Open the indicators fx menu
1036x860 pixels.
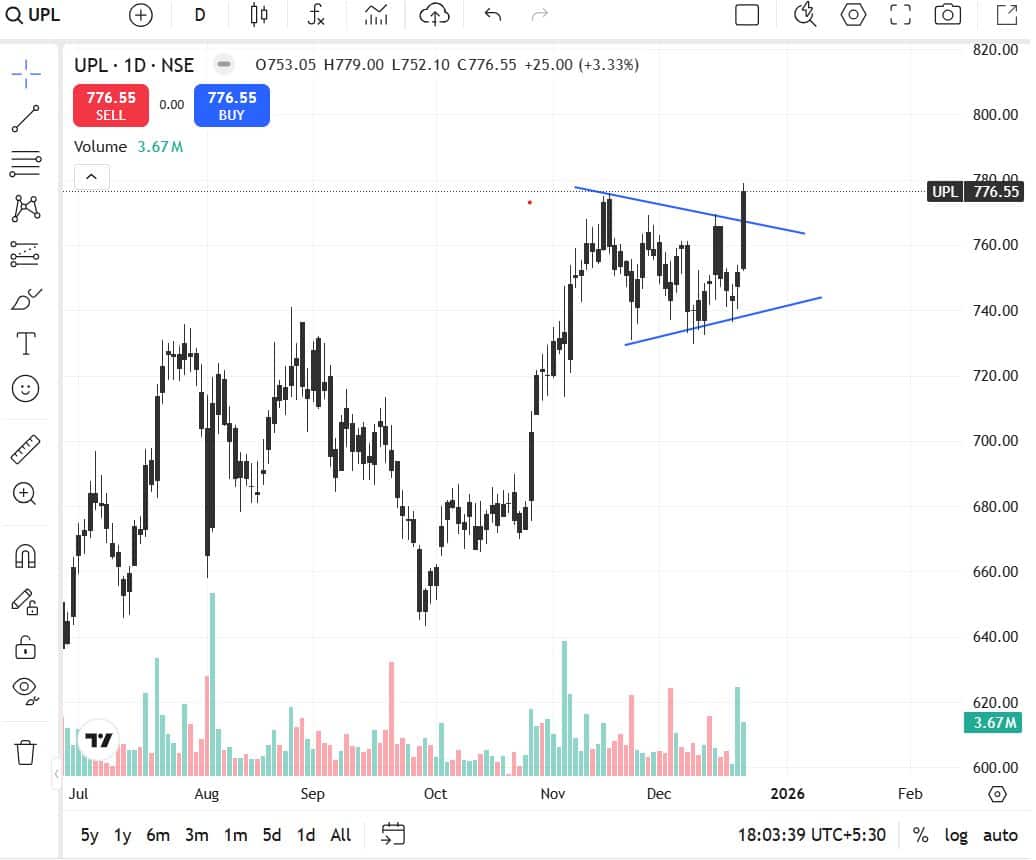[316, 15]
